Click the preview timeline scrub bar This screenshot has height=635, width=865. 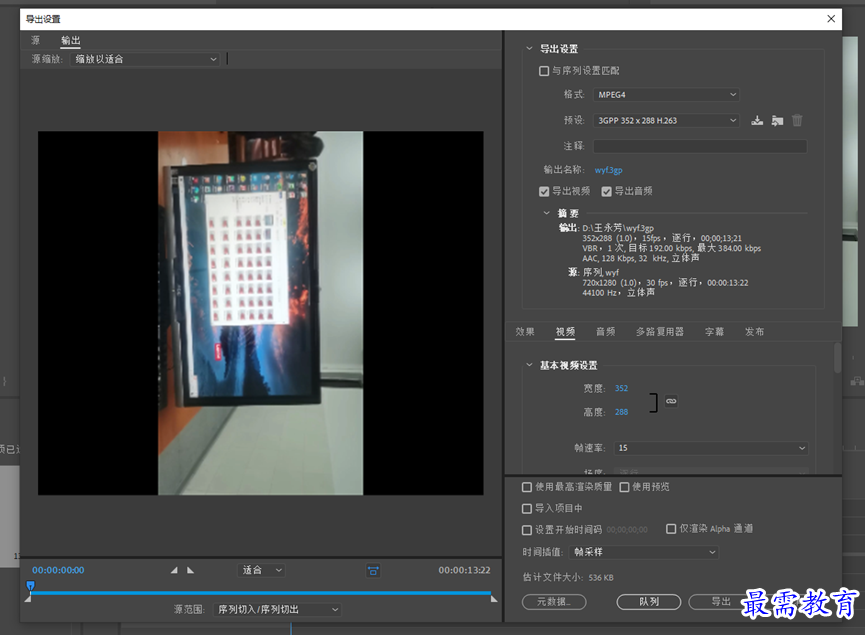260,593
